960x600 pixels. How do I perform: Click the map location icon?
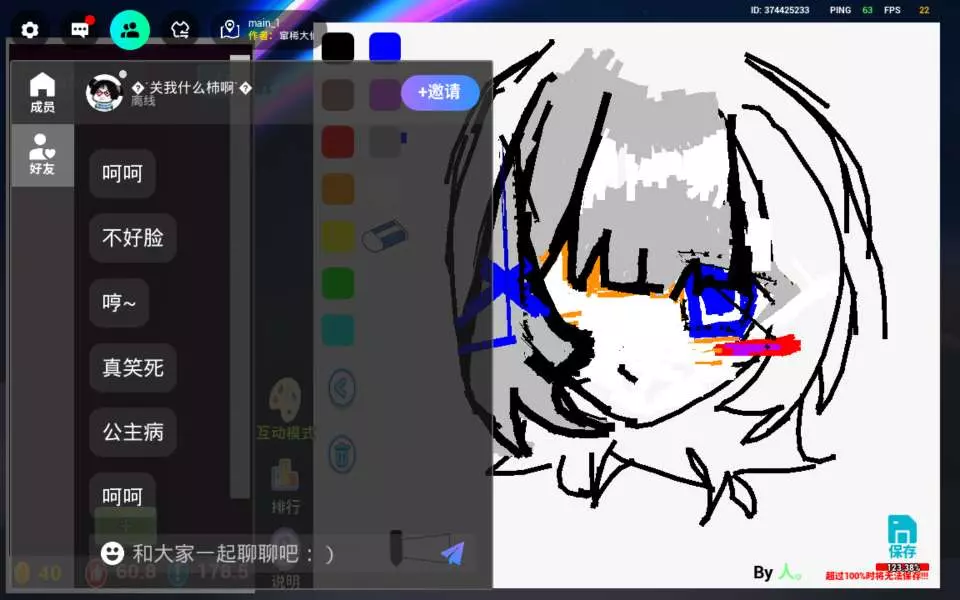coord(230,30)
